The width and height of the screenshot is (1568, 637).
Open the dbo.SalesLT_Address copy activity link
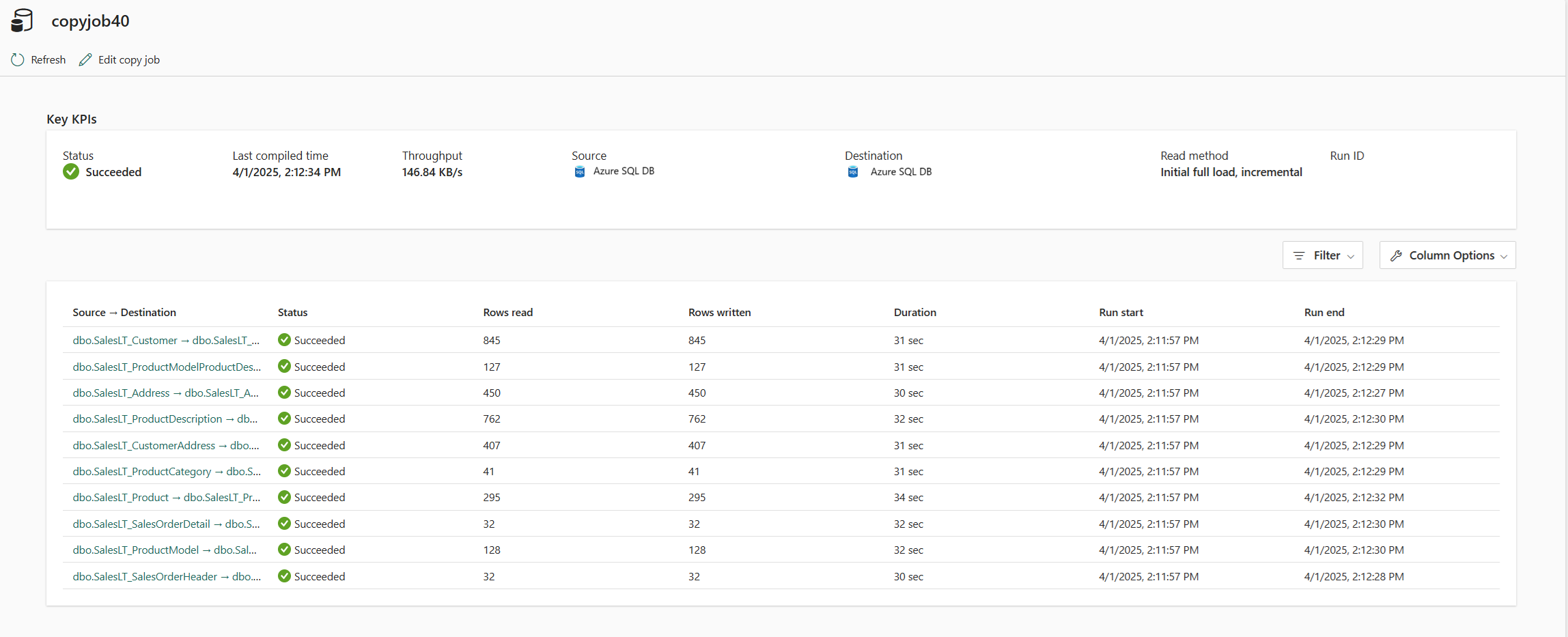(166, 393)
